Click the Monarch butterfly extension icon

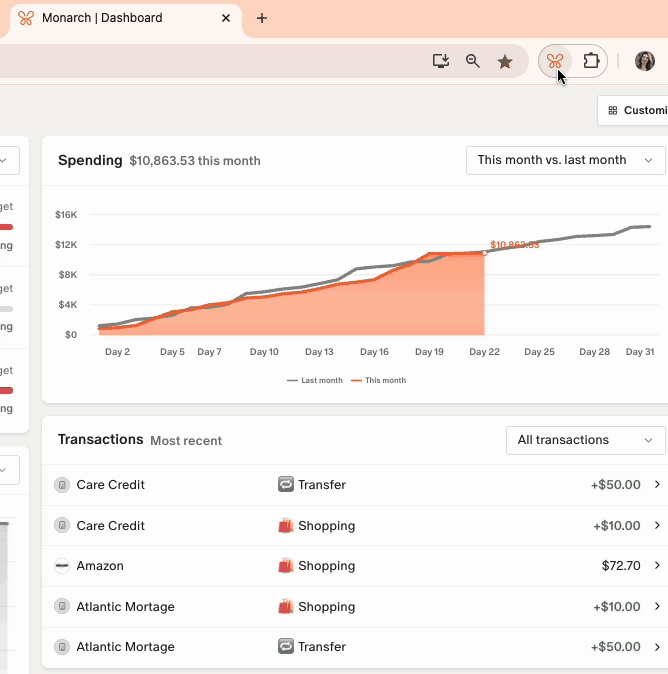coord(554,61)
